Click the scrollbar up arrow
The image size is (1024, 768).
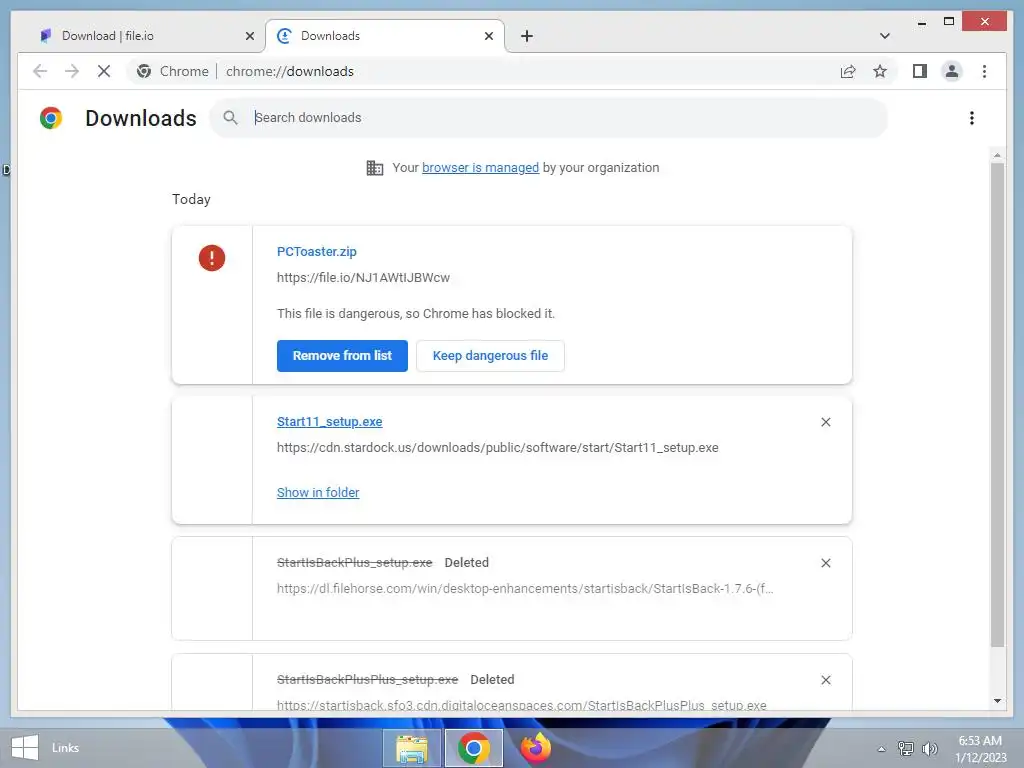997,155
